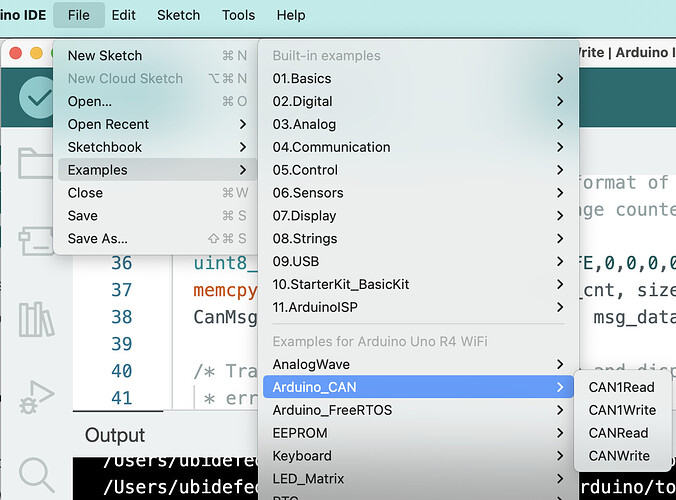Select the highlighted Arduino_CAN entry

pos(418,387)
